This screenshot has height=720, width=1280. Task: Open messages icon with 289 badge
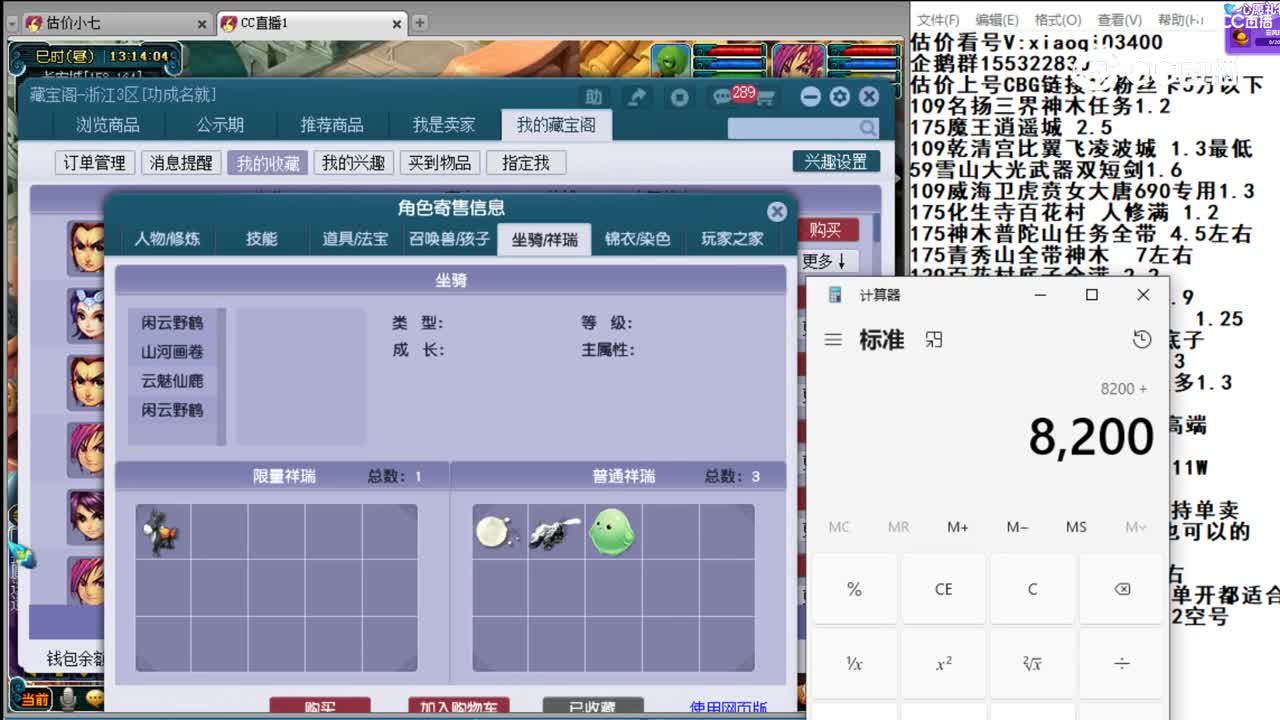722,97
